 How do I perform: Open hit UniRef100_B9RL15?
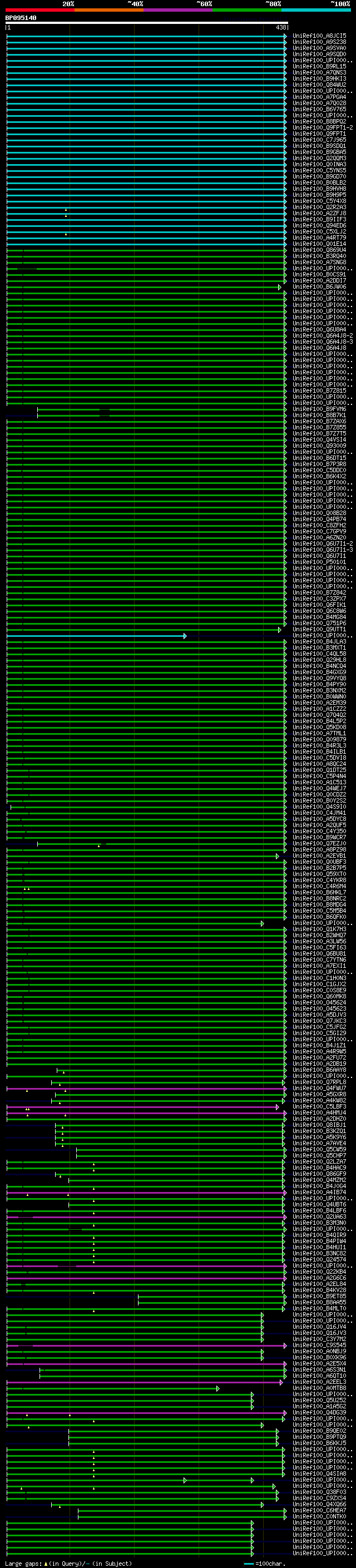pos(319,66)
